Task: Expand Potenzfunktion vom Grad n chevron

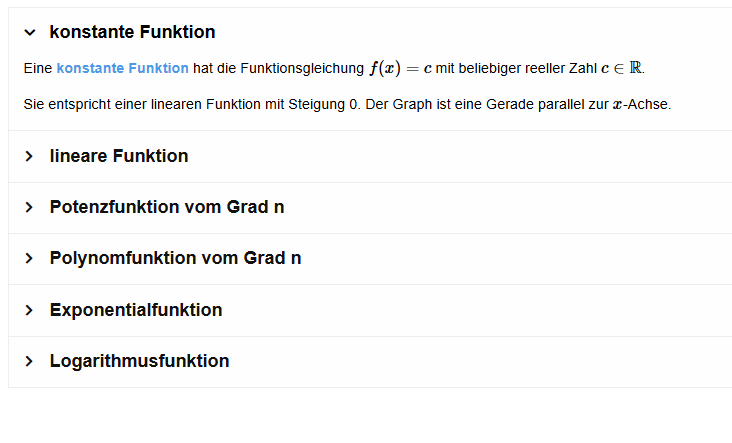Action: [x=29, y=207]
